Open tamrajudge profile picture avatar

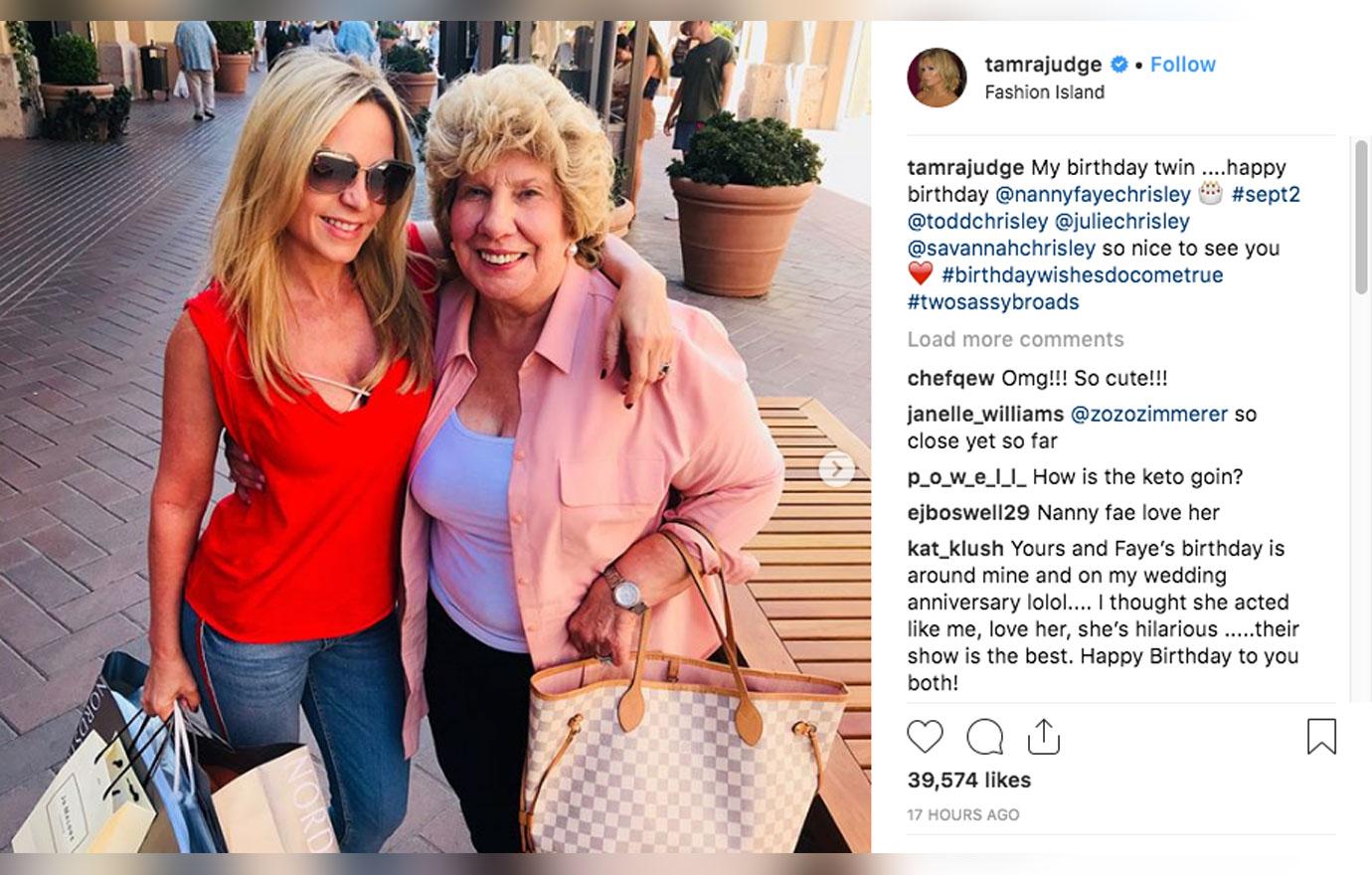click(937, 78)
